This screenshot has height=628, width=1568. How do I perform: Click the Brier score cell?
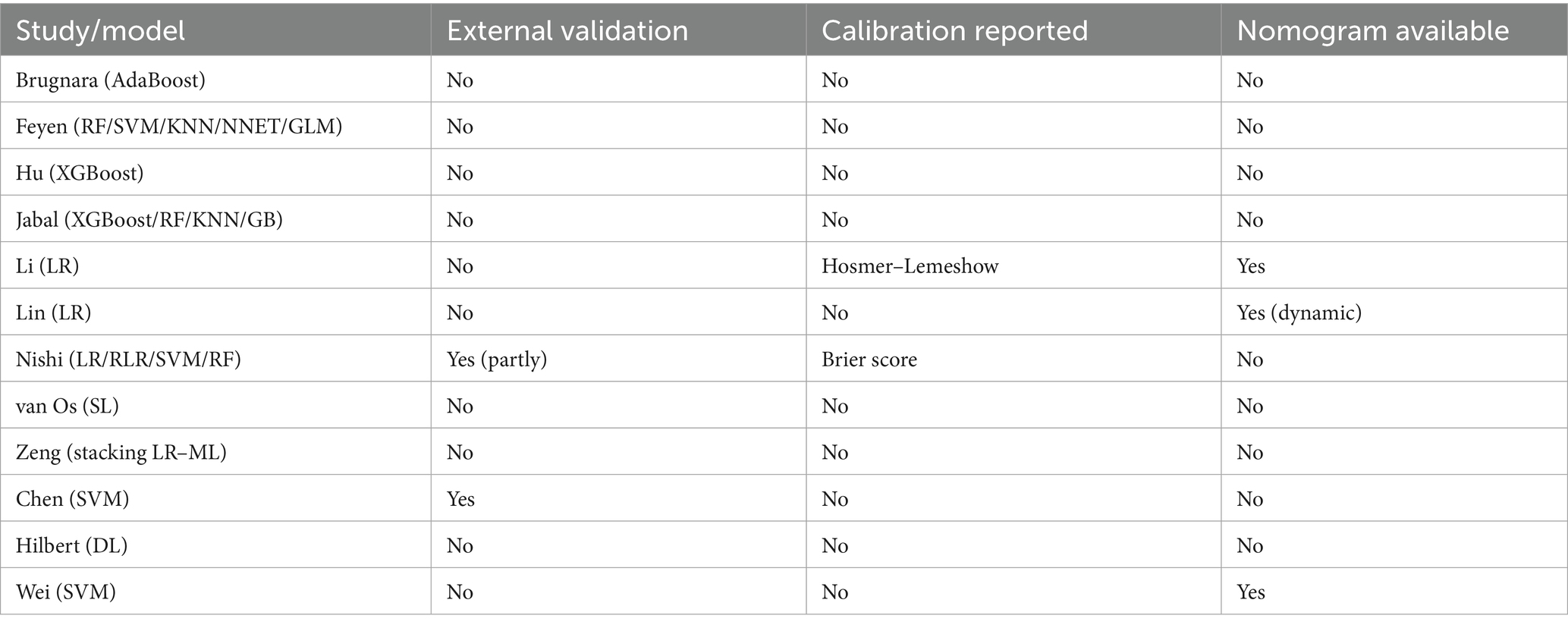click(x=869, y=359)
